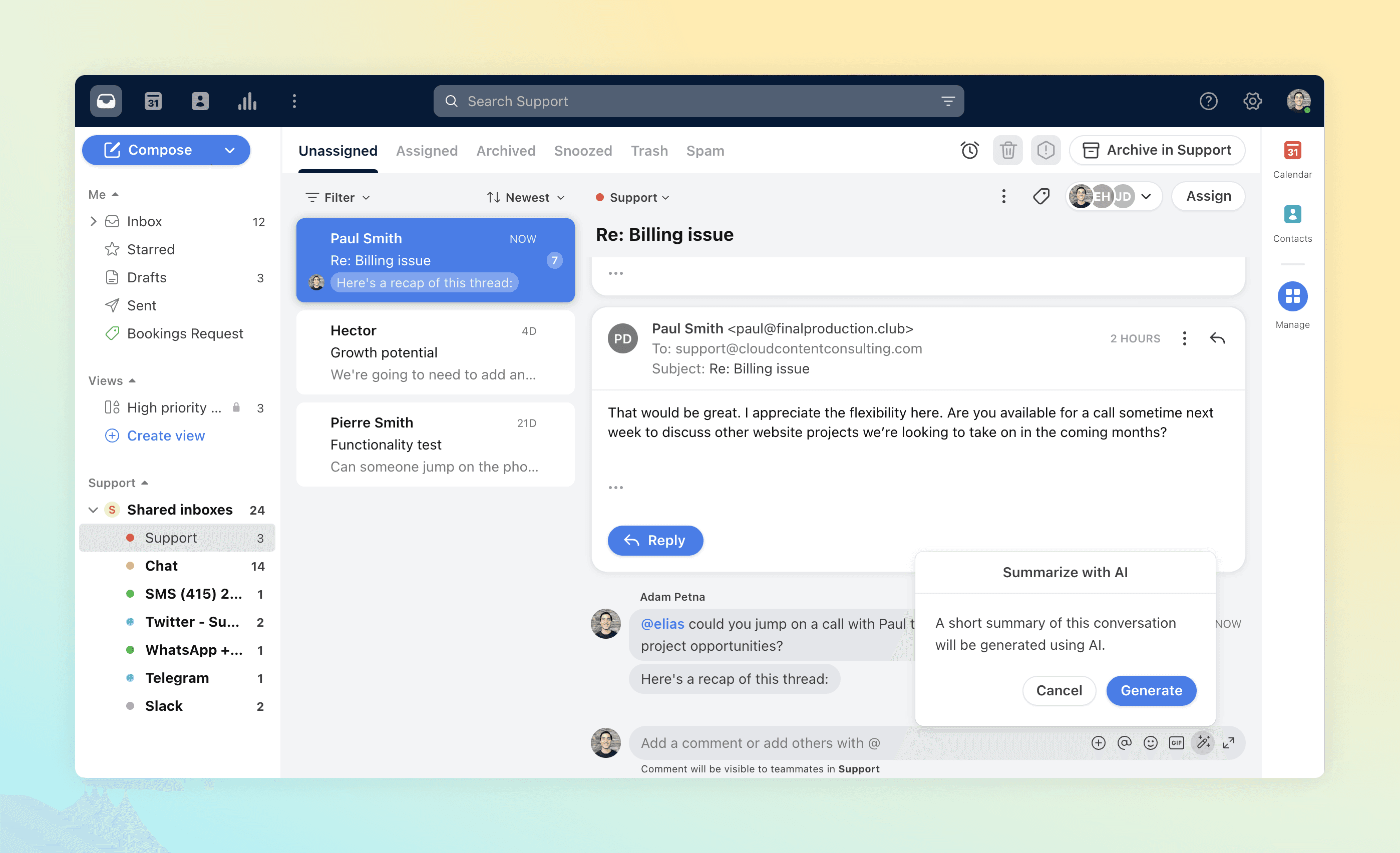Screen dimensions: 1400x853
Task: Open Paul Smith message three-dot menu
Action: tap(1185, 338)
